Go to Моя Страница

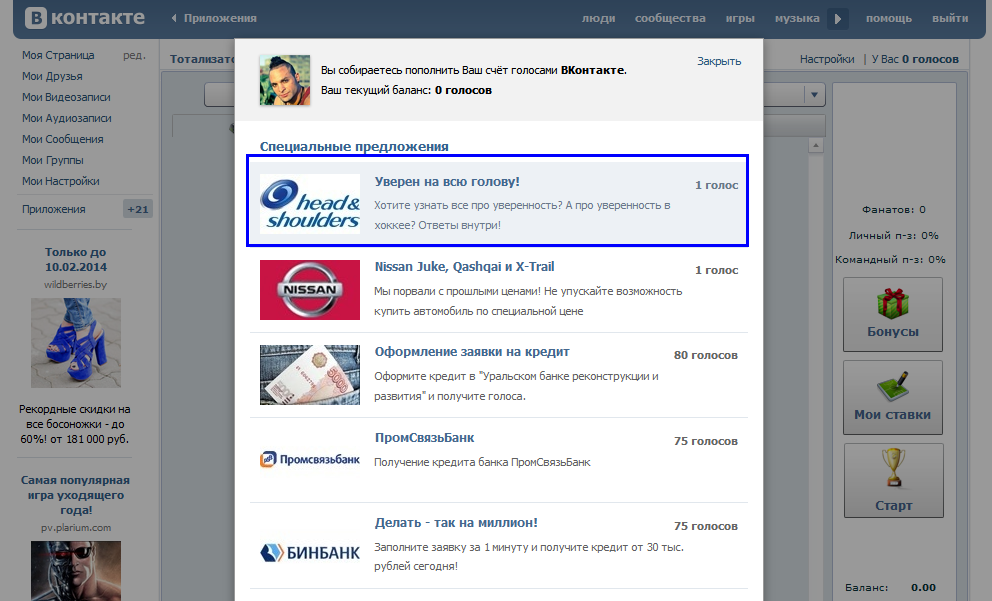[58, 55]
